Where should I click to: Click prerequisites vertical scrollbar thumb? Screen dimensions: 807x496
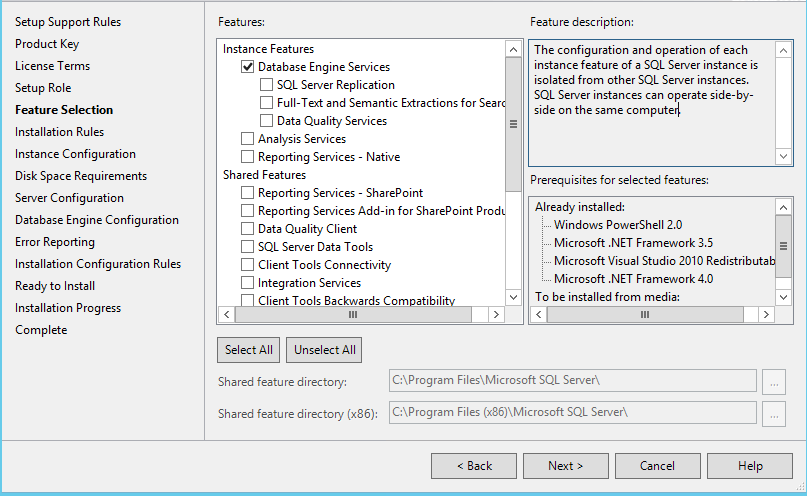pos(783,246)
